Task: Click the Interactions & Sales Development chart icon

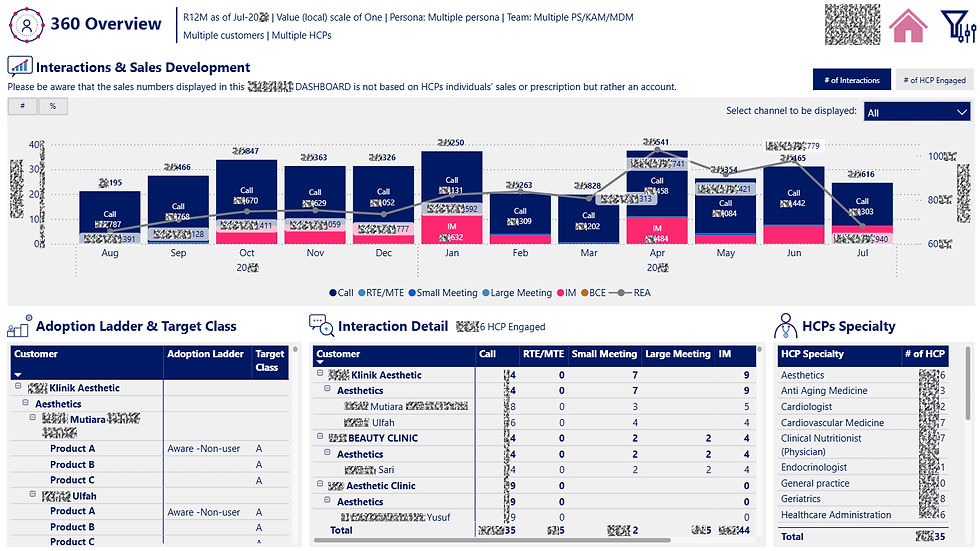Action: point(20,66)
